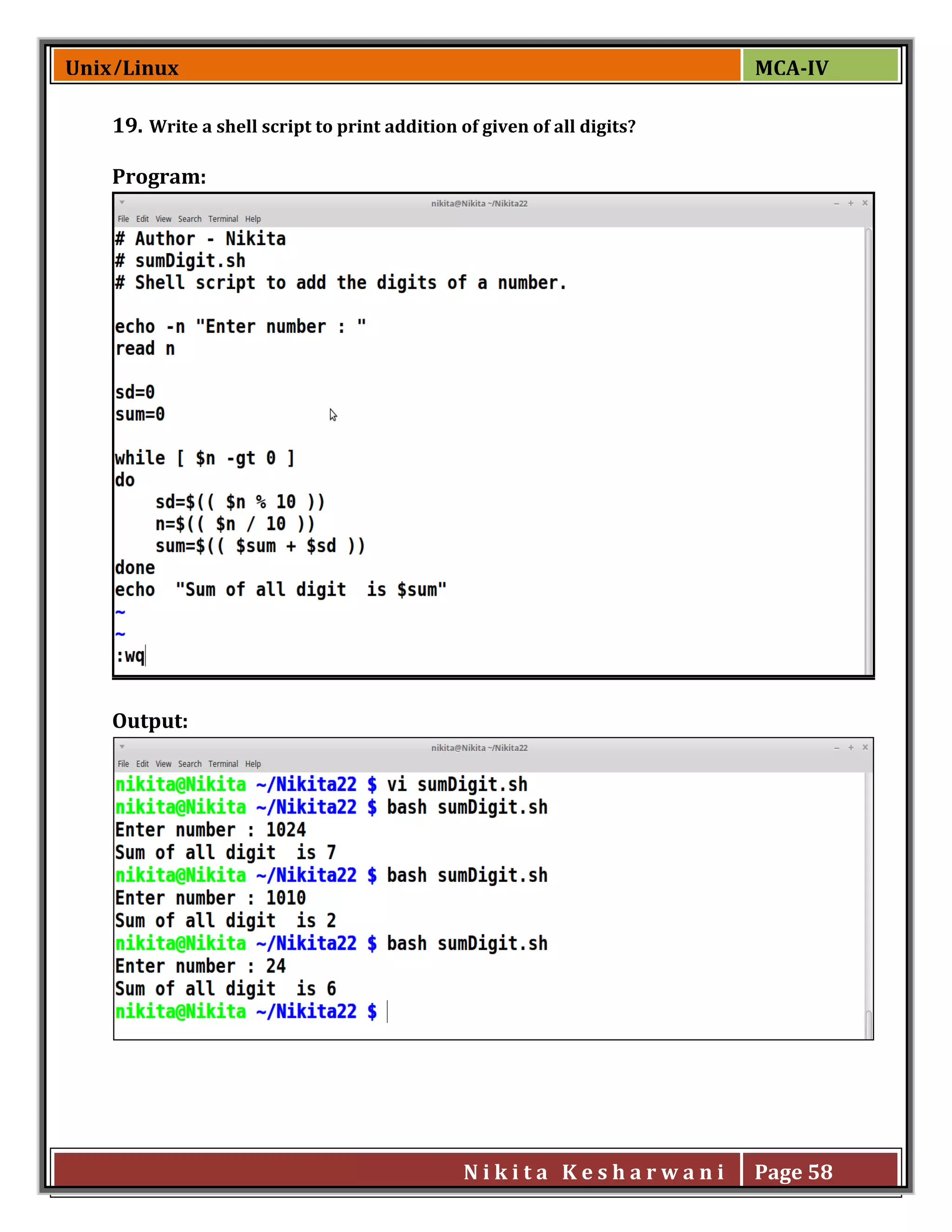This screenshot has width=952, height=1232.
Task: Click the last empty shell prompt line
Action: [251, 1012]
